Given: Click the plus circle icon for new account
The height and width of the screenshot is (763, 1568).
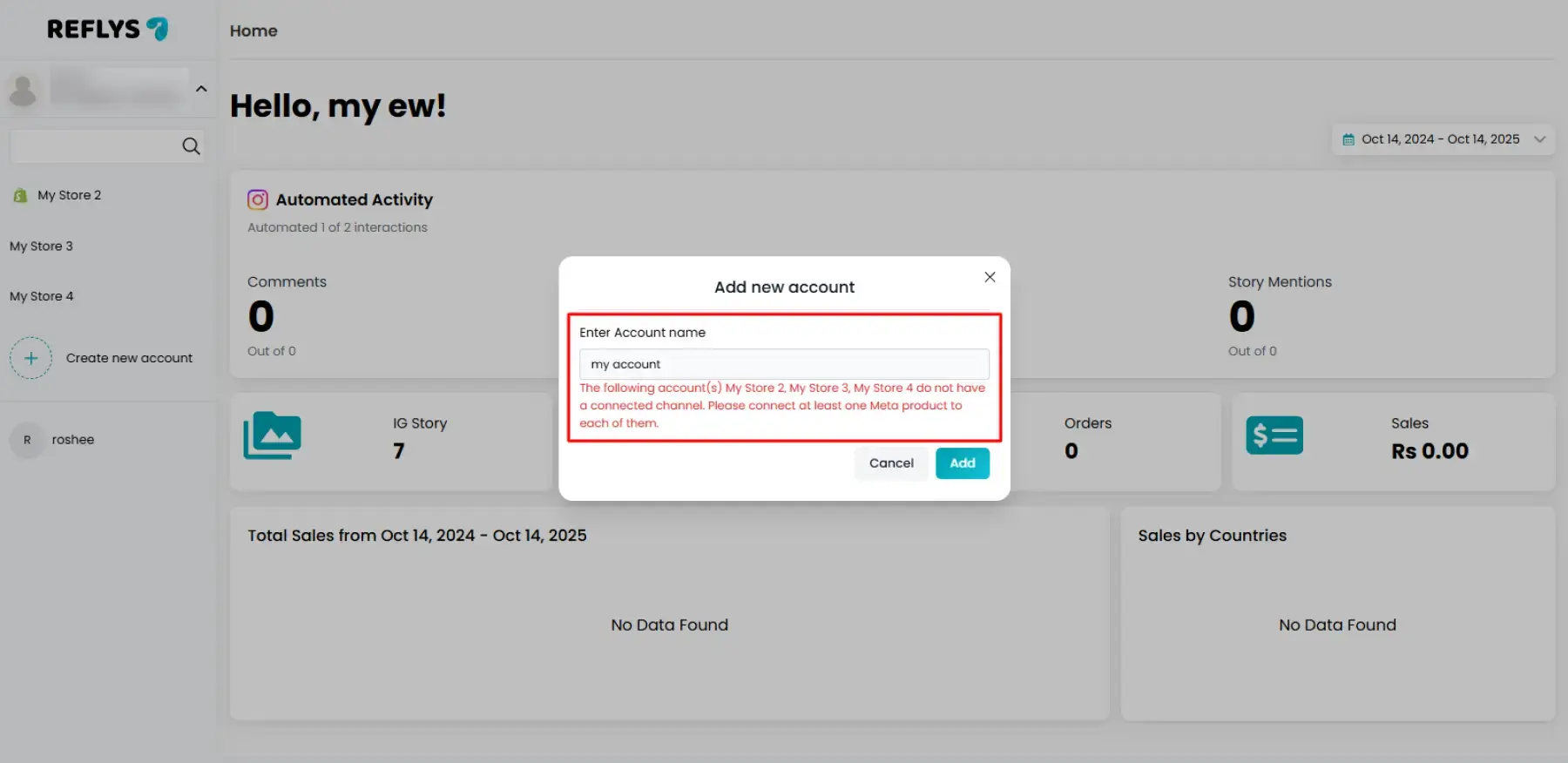Looking at the screenshot, I should (x=30, y=358).
